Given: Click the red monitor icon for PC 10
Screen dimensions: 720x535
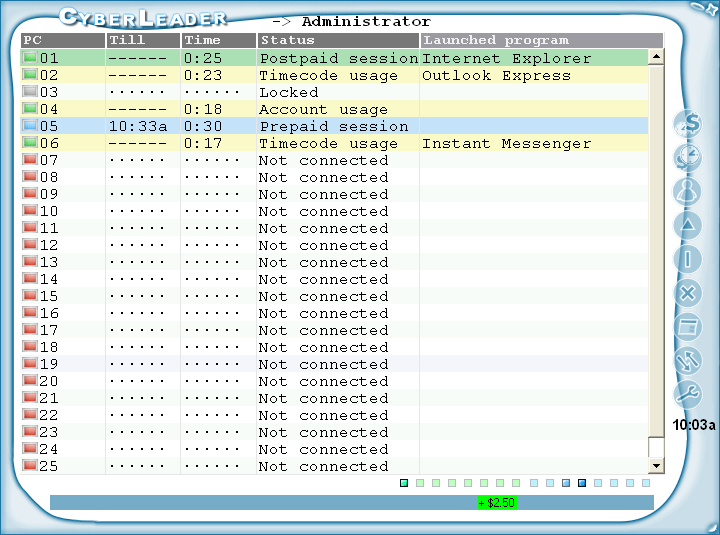Looking at the screenshot, I should (30, 210).
